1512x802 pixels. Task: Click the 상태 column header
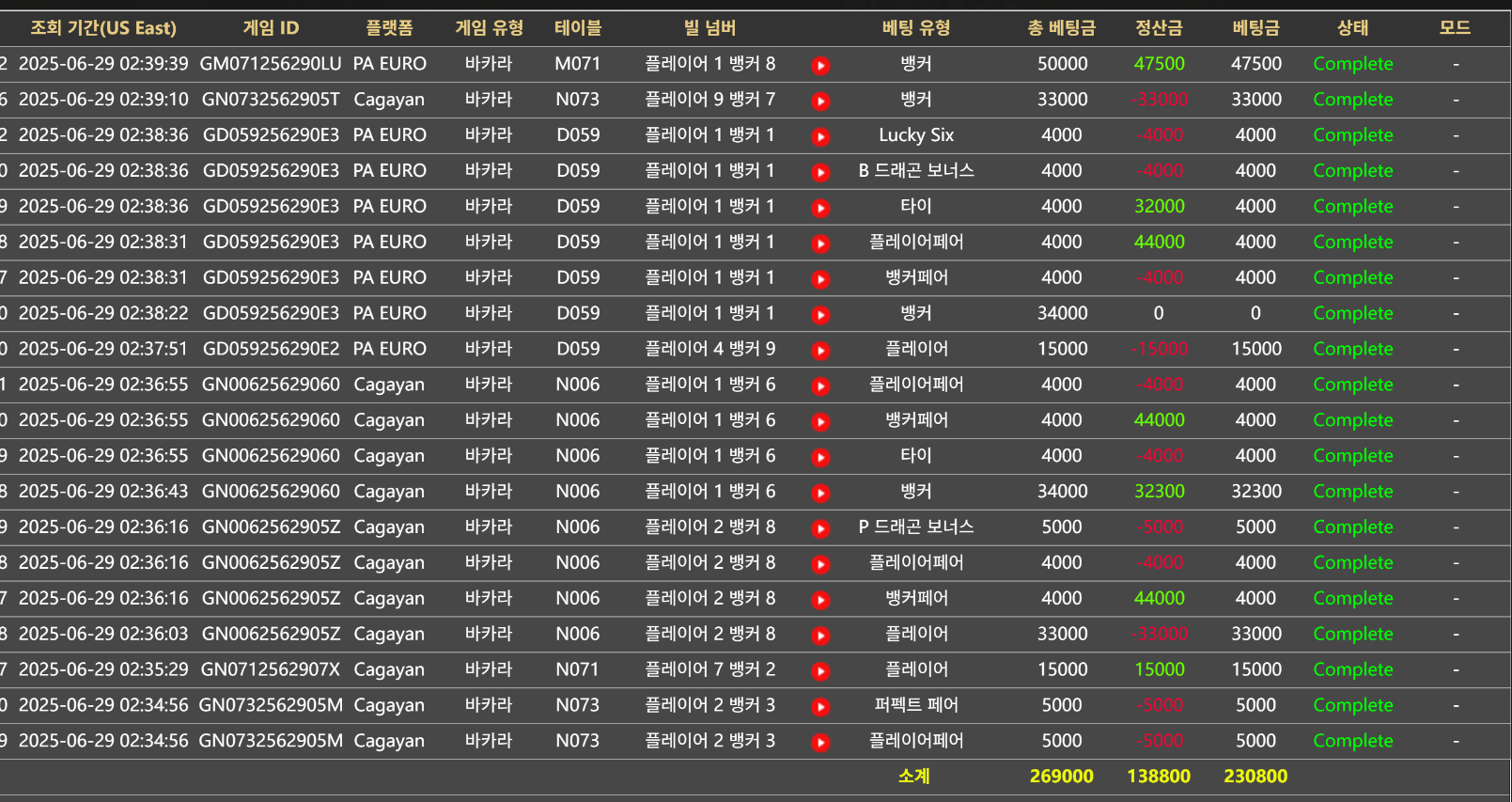coord(1353,28)
